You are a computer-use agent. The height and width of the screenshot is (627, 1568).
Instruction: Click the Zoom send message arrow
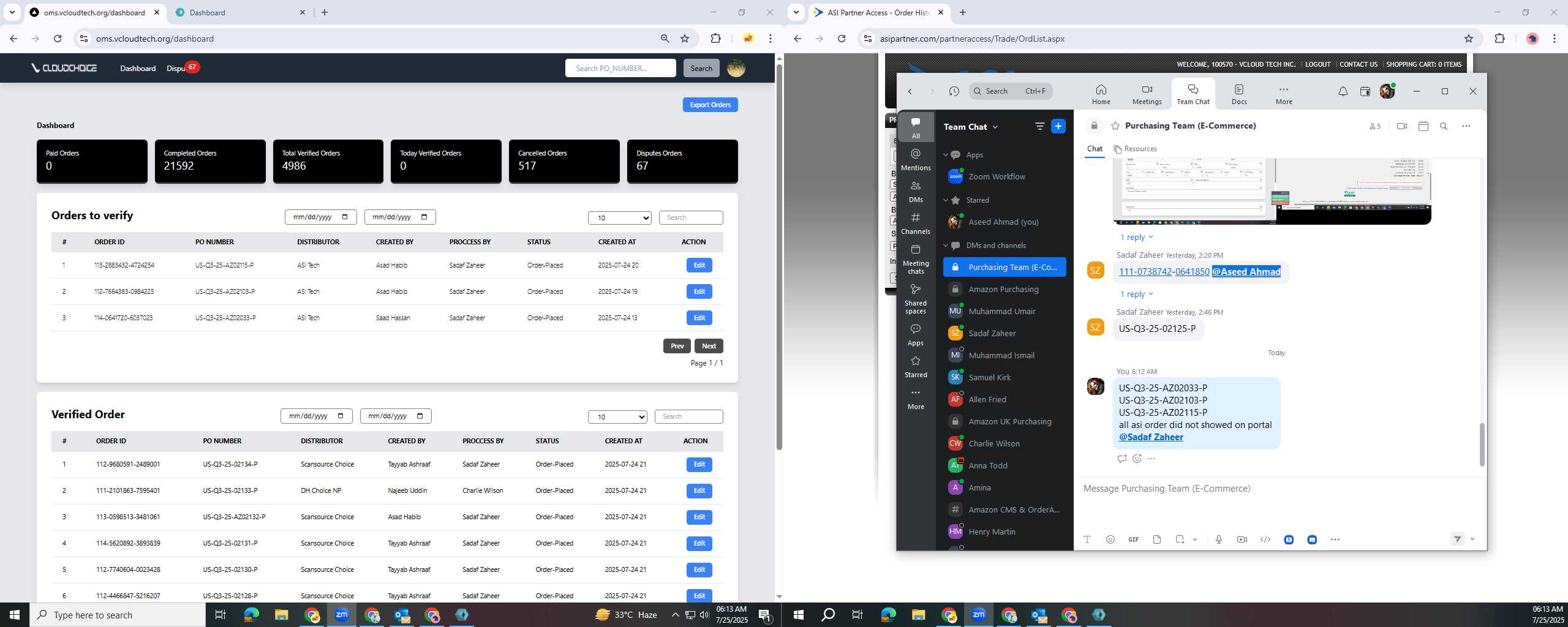1458,539
